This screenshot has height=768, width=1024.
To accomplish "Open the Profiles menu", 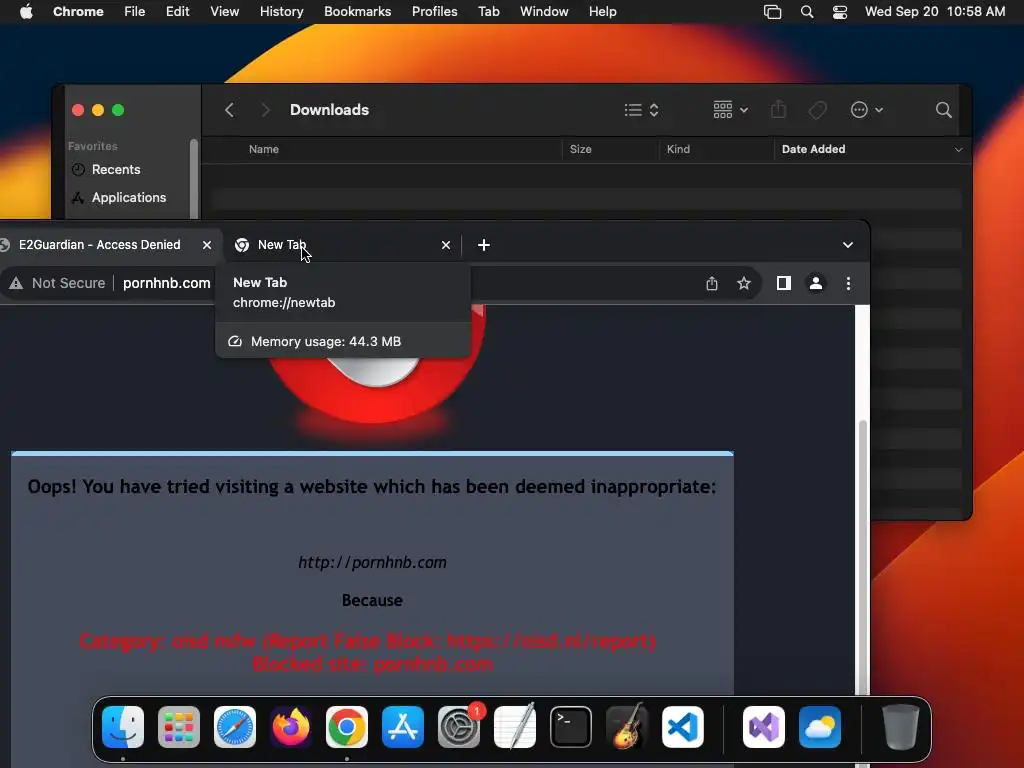I will click(x=434, y=12).
